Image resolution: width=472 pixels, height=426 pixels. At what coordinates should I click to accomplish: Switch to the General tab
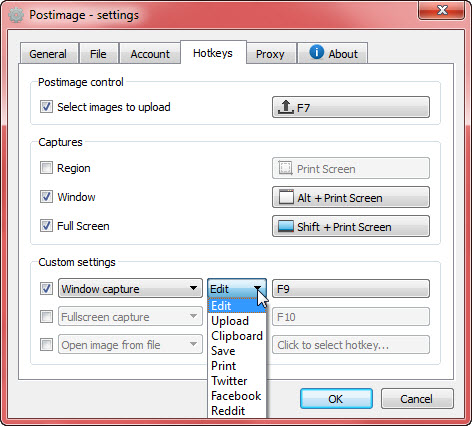48,54
